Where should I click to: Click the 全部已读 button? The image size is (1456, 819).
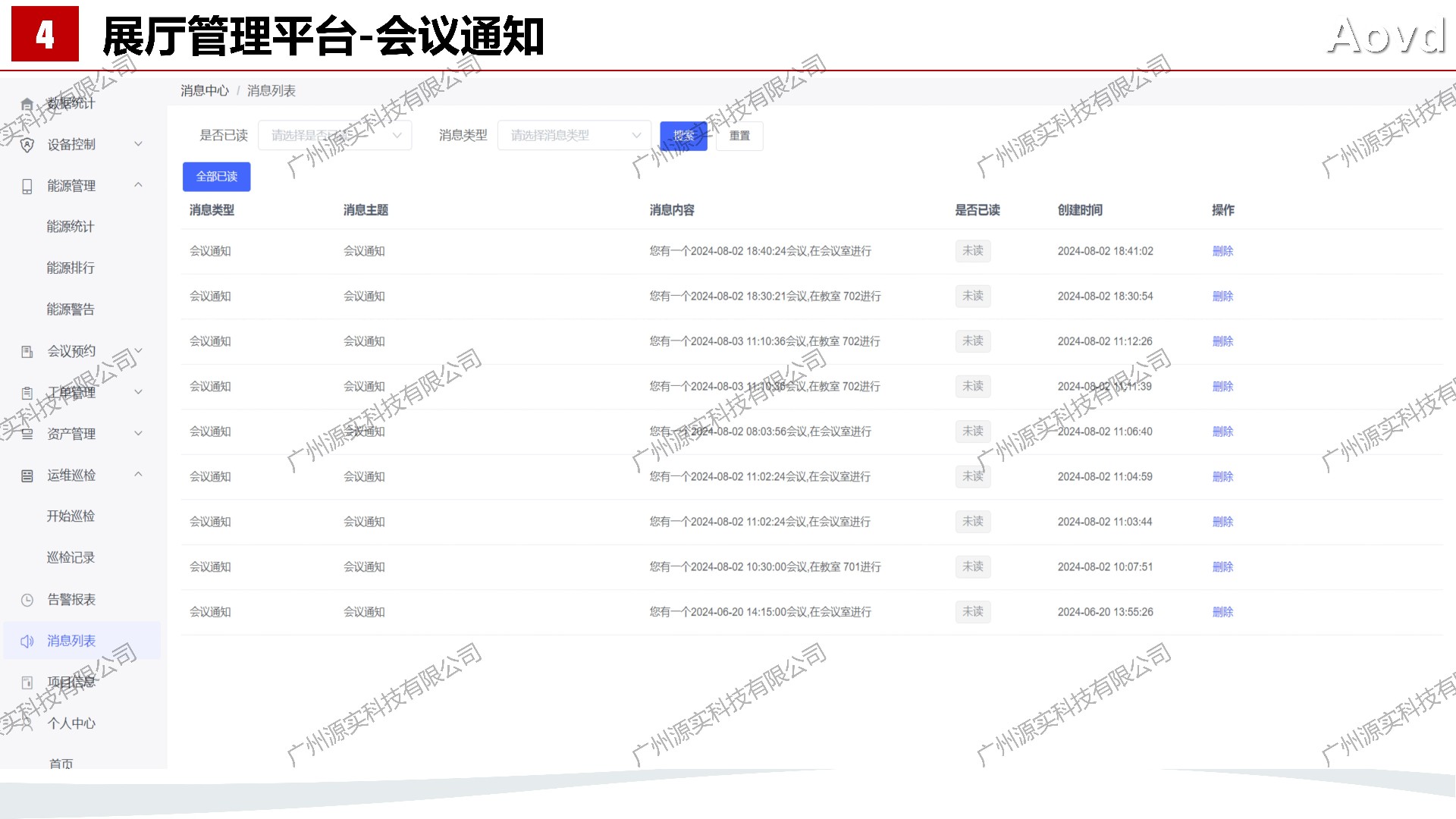point(216,177)
